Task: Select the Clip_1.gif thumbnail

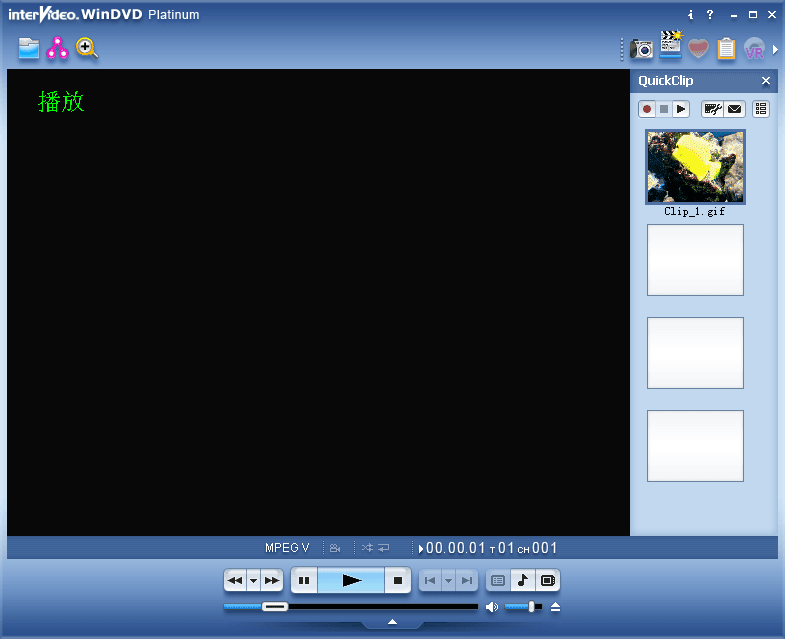Action: click(695, 167)
